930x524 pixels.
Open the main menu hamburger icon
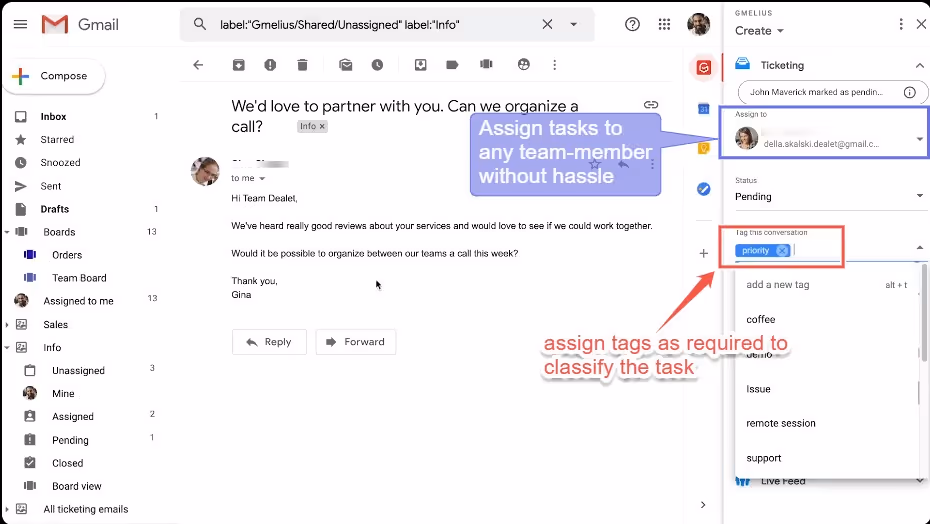tap(20, 24)
